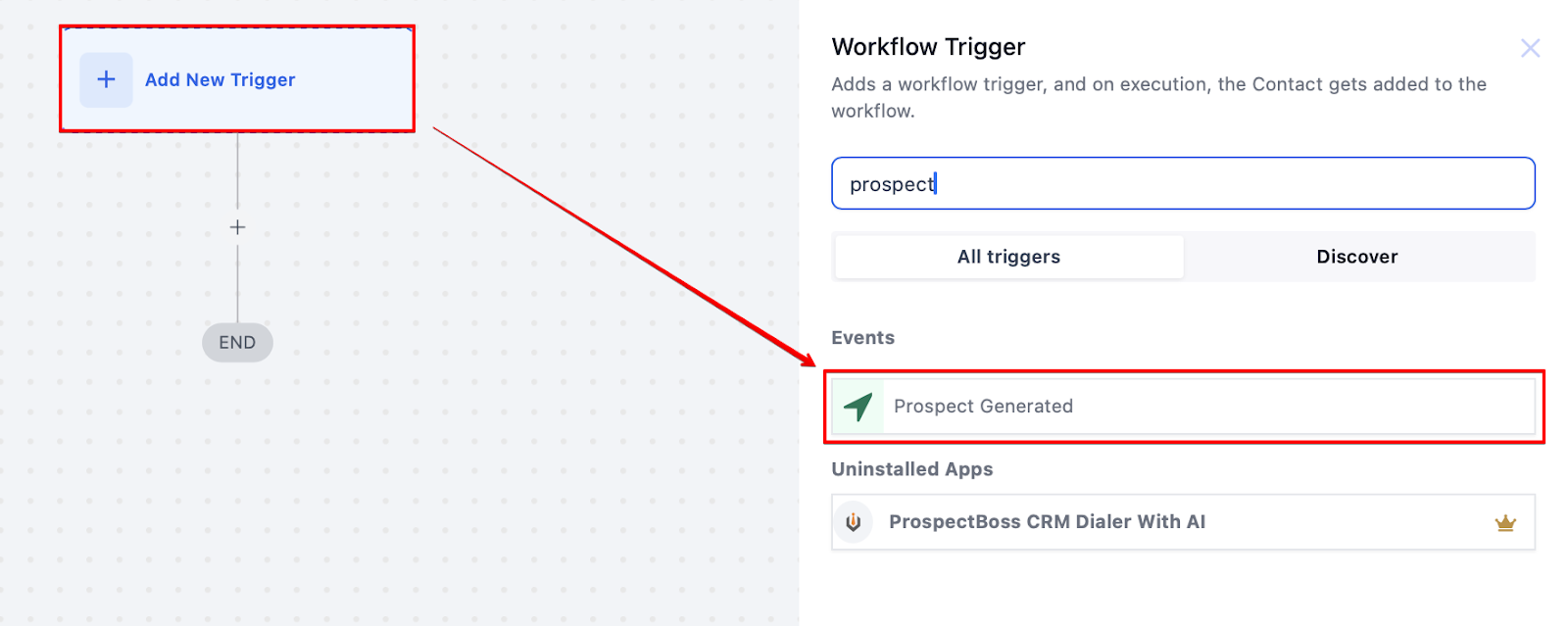
Task: Click the ProspectBoss app logo icon
Action: (854, 522)
